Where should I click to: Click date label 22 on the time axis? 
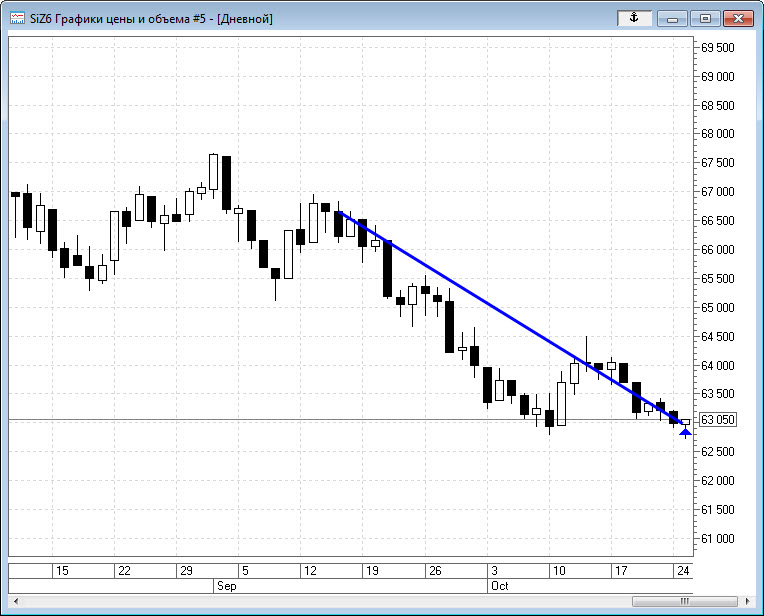coord(124,571)
